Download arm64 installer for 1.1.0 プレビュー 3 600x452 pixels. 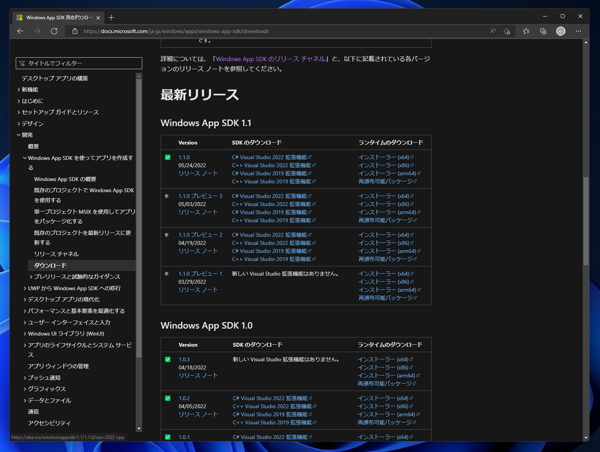click(390, 212)
